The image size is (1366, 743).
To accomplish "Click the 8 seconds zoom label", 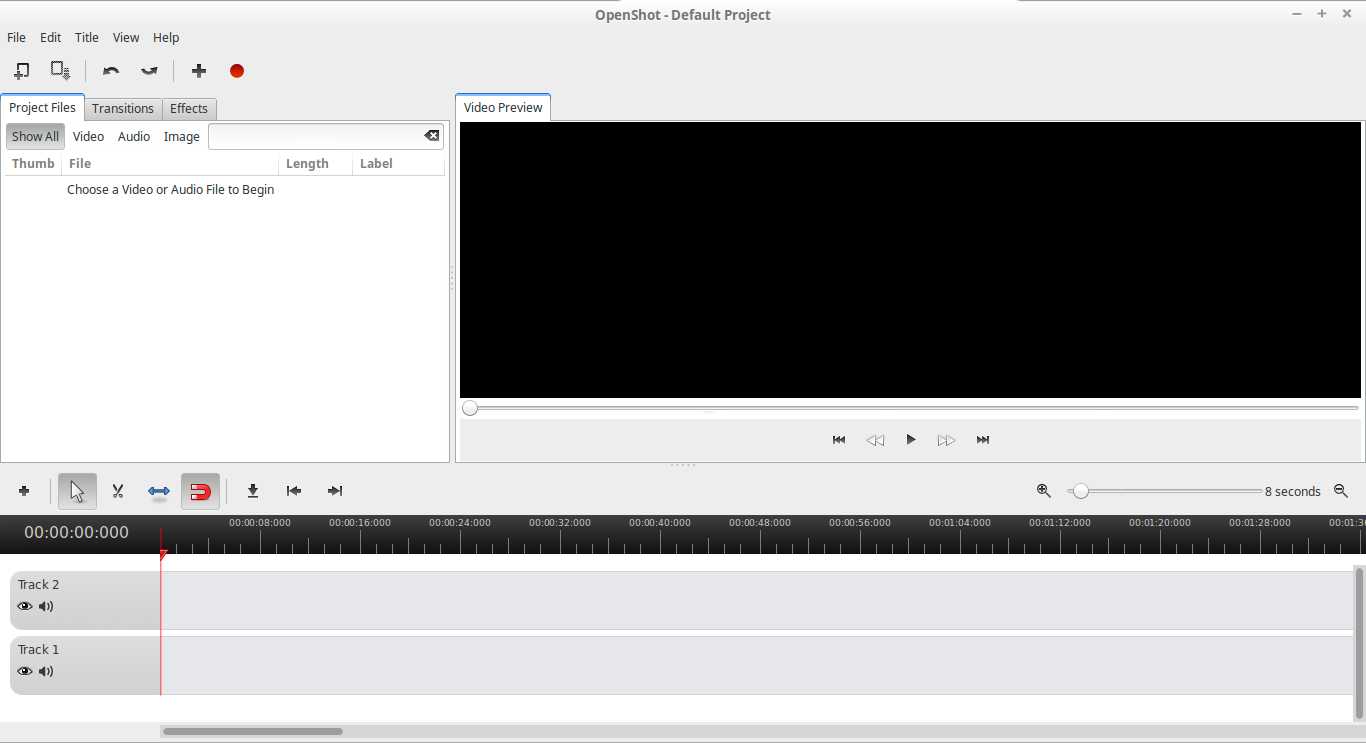I will [x=1293, y=491].
